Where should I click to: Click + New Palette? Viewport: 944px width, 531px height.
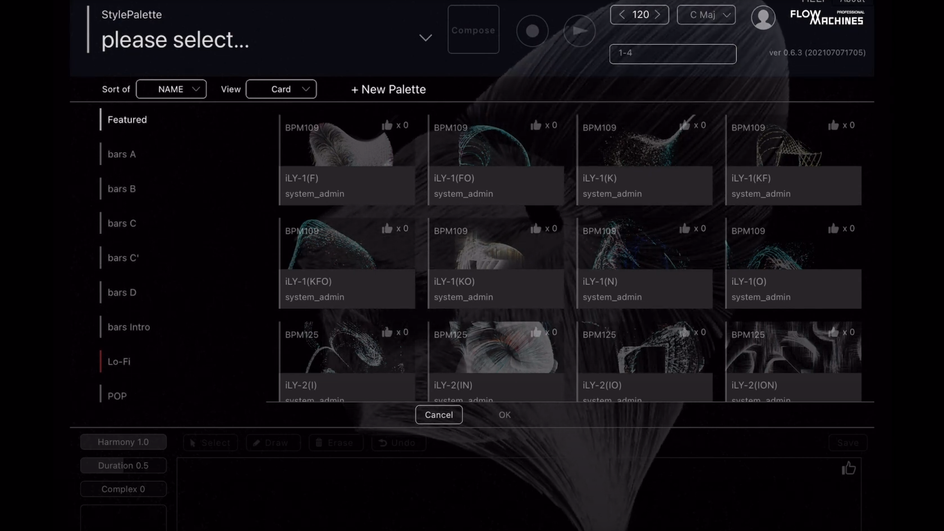[388, 90]
